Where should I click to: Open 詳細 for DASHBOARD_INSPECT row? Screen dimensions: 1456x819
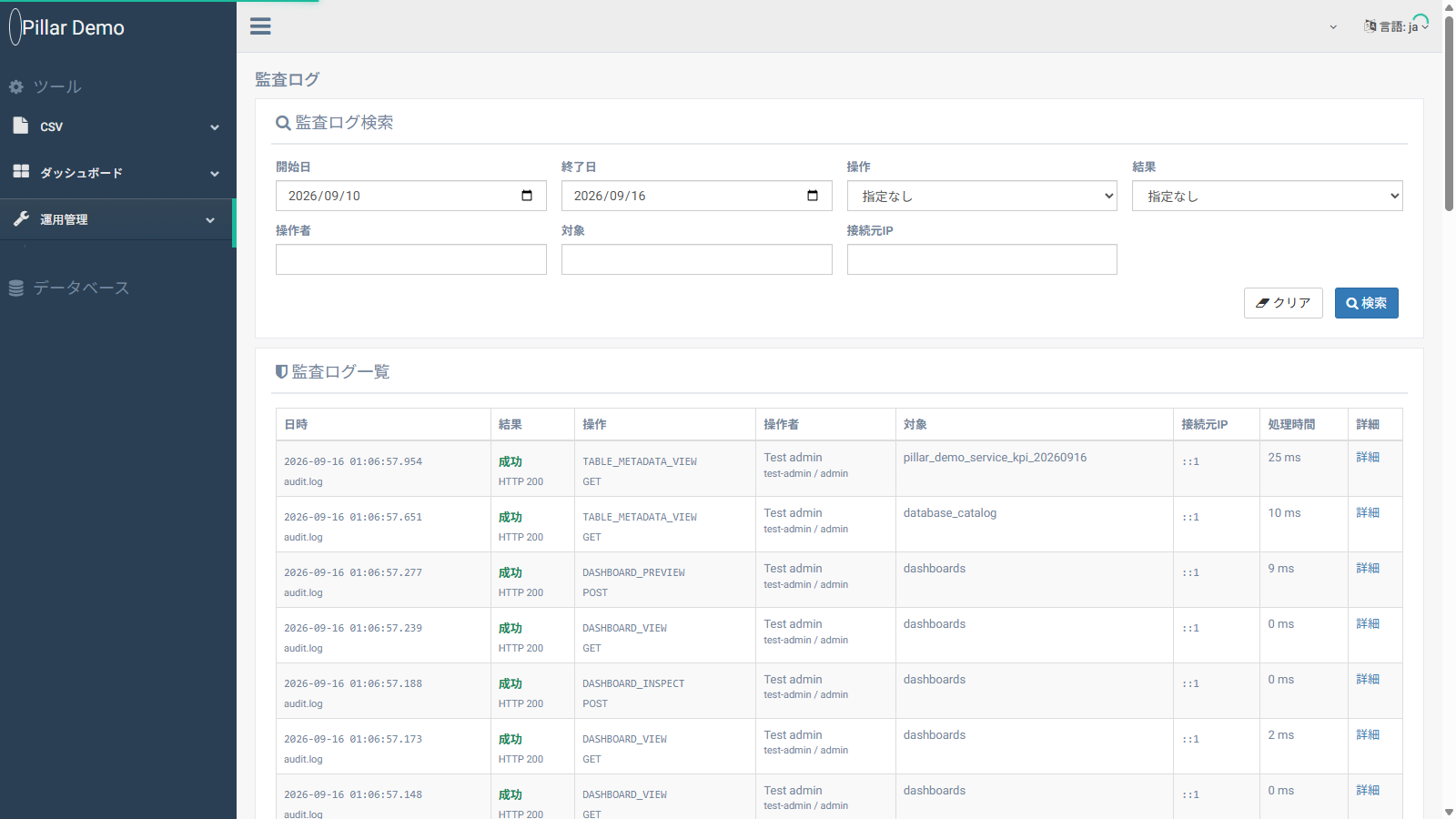pyautogui.click(x=1368, y=679)
